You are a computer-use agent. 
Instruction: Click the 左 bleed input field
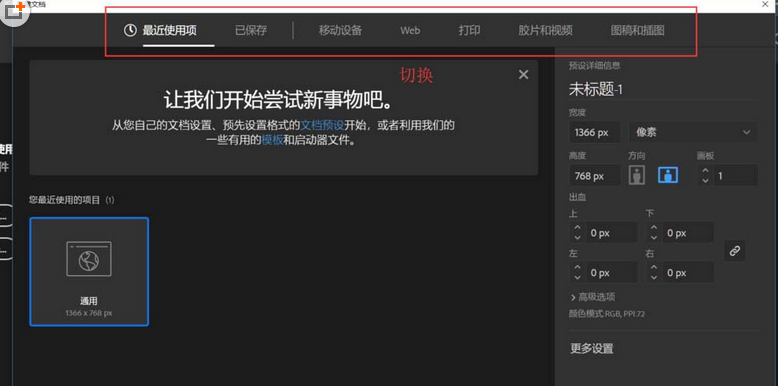[x=611, y=273]
